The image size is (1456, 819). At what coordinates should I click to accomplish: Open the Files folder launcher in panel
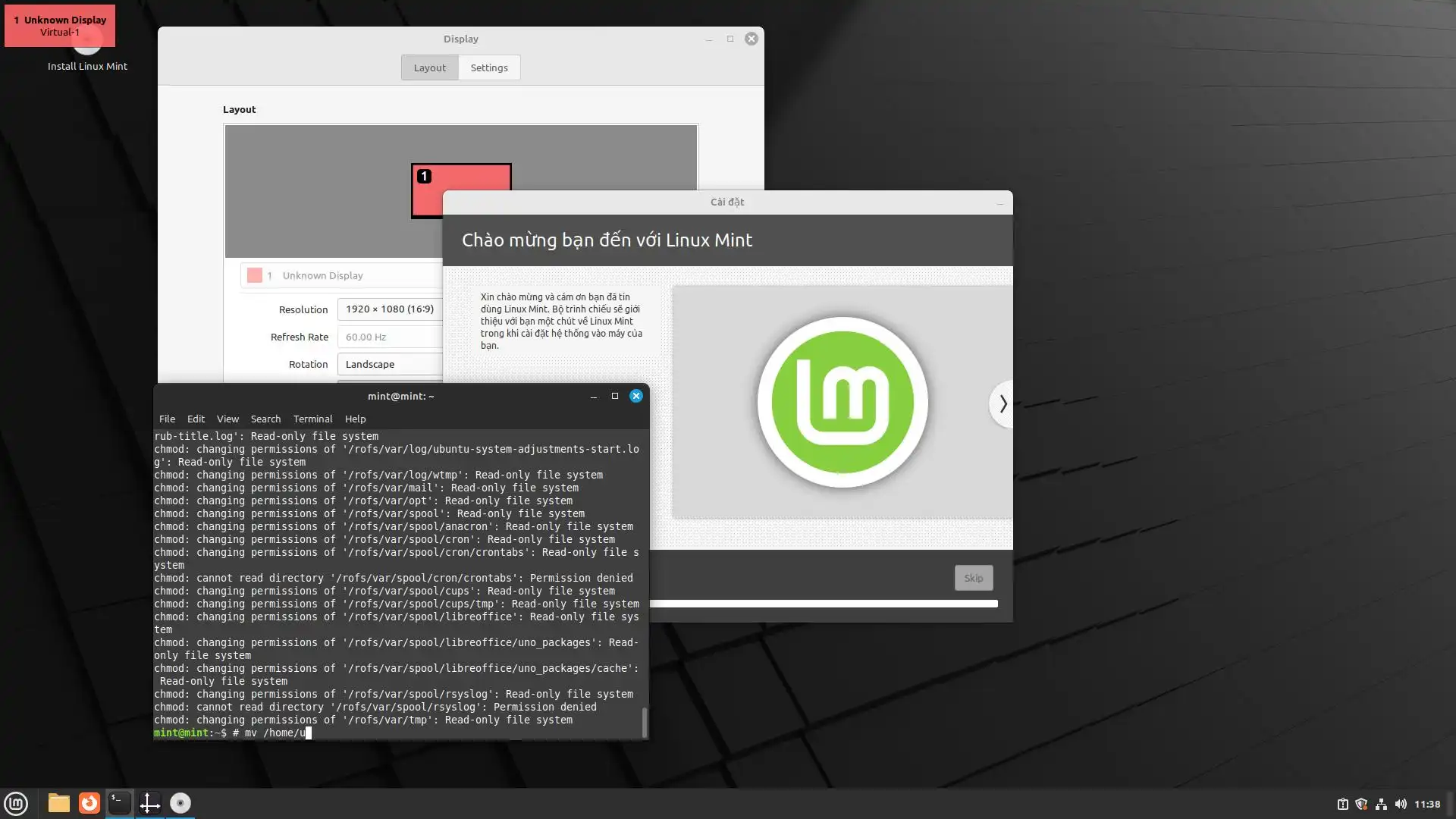point(58,803)
